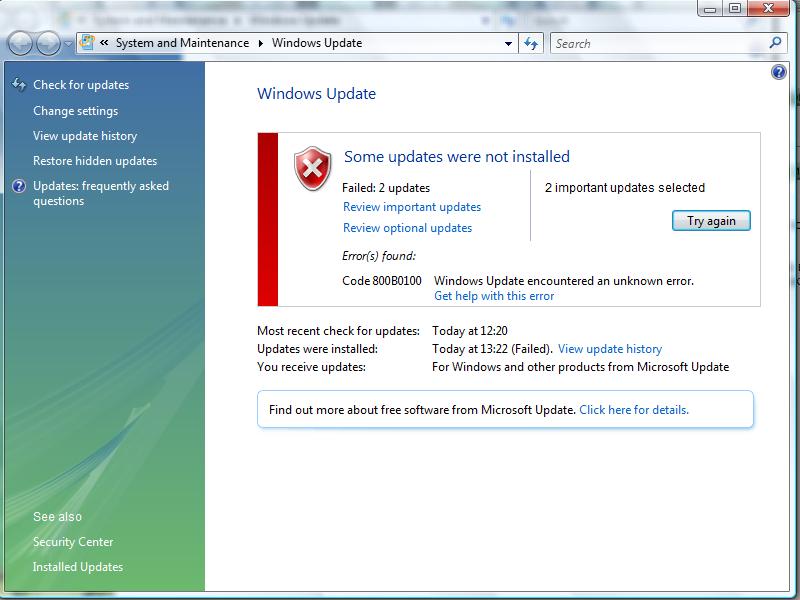This screenshot has height=600, width=800.
Task: Click the Failed: 2 updates text
Action: [x=386, y=188]
